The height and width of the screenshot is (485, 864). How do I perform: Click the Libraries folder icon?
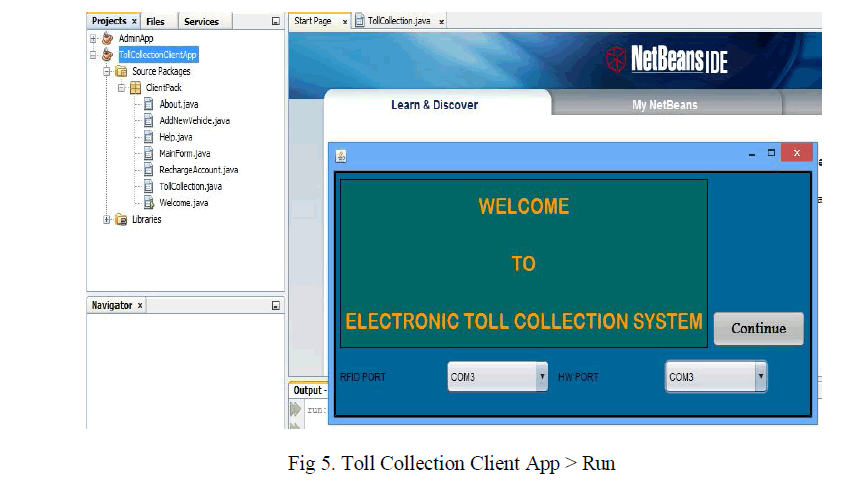coord(121,220)
